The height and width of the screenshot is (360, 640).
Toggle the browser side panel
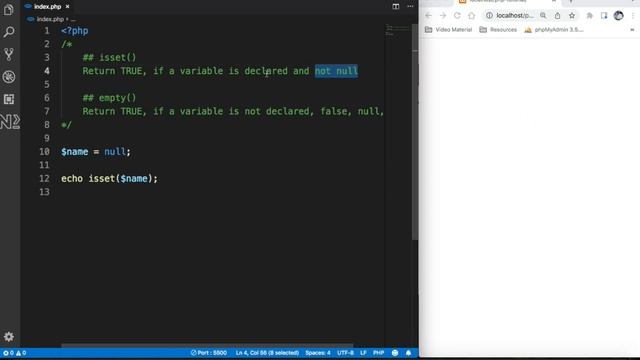click(x=604, y=16)
